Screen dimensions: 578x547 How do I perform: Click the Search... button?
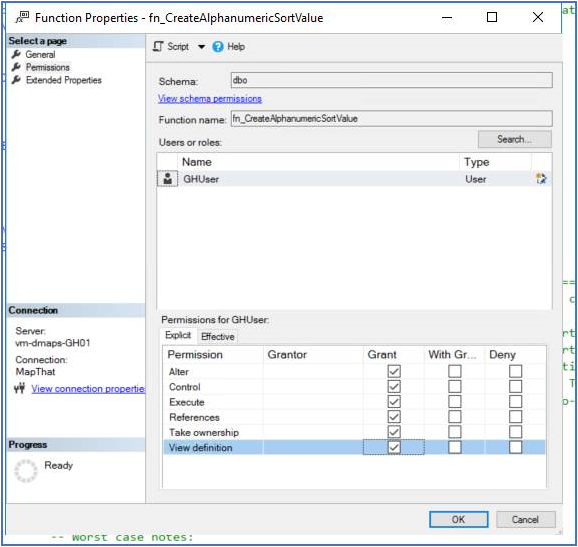(x=515, y=139)
